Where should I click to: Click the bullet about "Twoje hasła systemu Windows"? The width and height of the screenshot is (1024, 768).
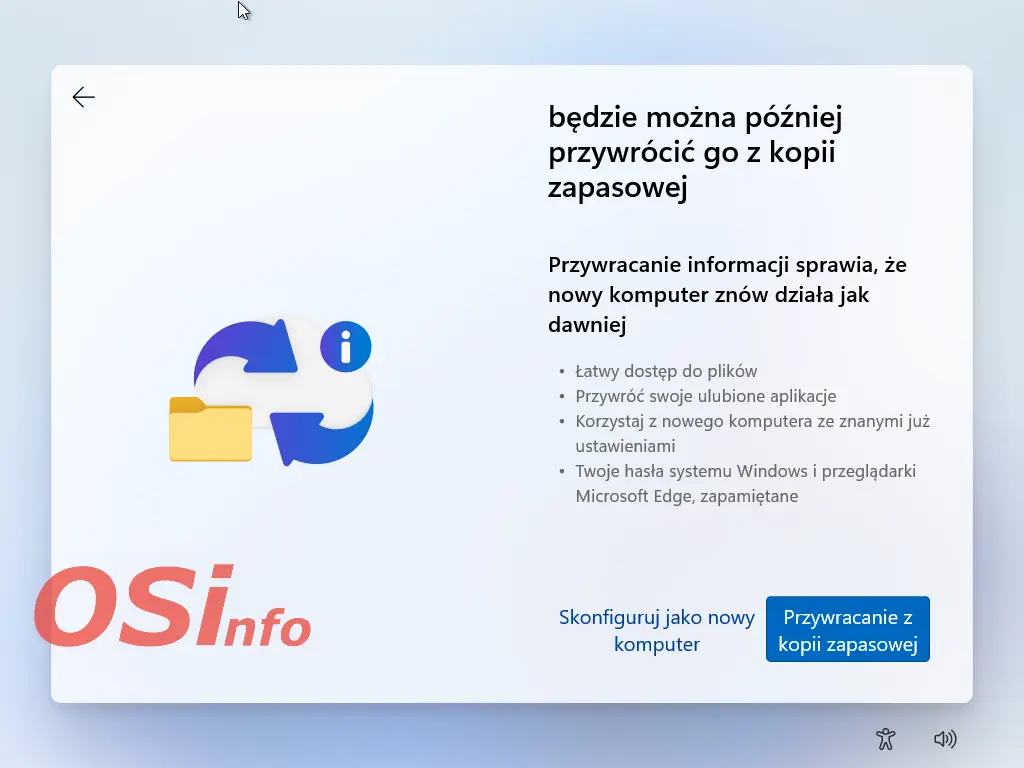pyautogui.click(x=745, y=471)
